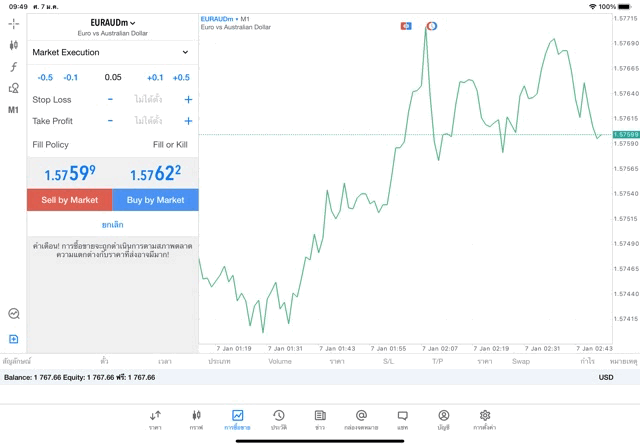Select the trade tab in bottom bar
Image resolution: width=640 pixels, height=447 pixels.
[237, 420]
